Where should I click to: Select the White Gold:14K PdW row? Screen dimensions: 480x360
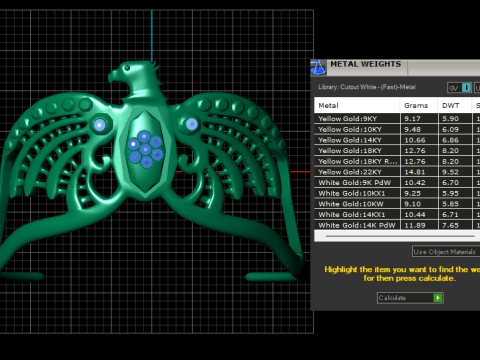(397, 225)
